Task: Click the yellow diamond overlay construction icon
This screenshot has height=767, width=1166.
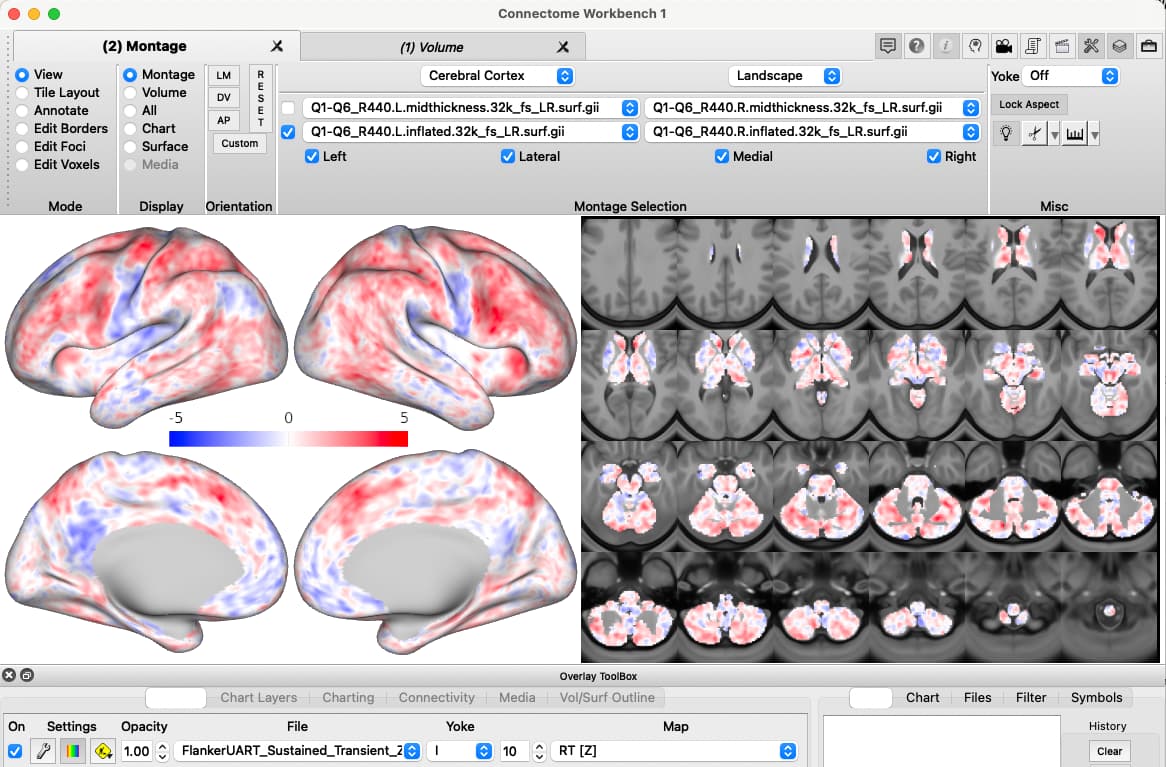Action: click(x=103, y=751)
